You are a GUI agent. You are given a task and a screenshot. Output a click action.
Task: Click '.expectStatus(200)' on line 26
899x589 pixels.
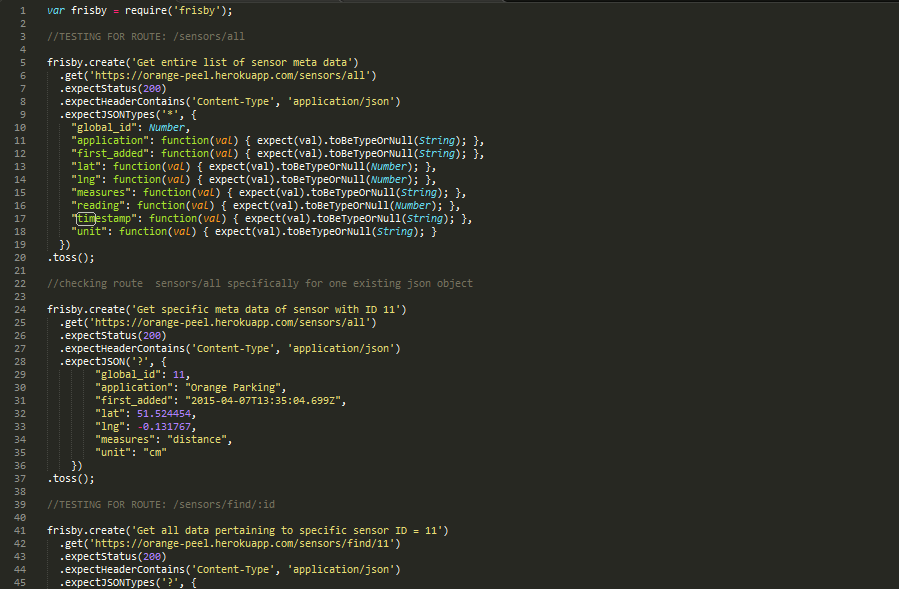click(x=113, y=336)
